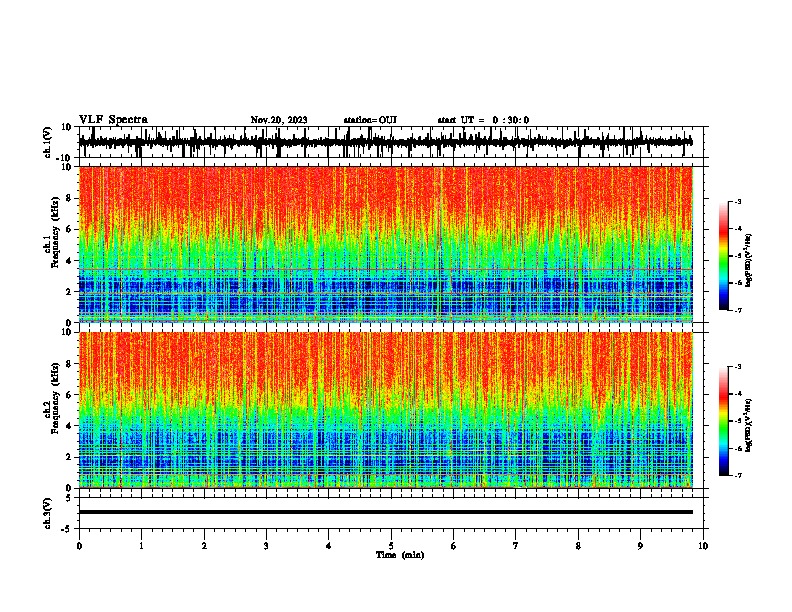Click "-7" tick on ch.2 colorbar

pos(738,475)
